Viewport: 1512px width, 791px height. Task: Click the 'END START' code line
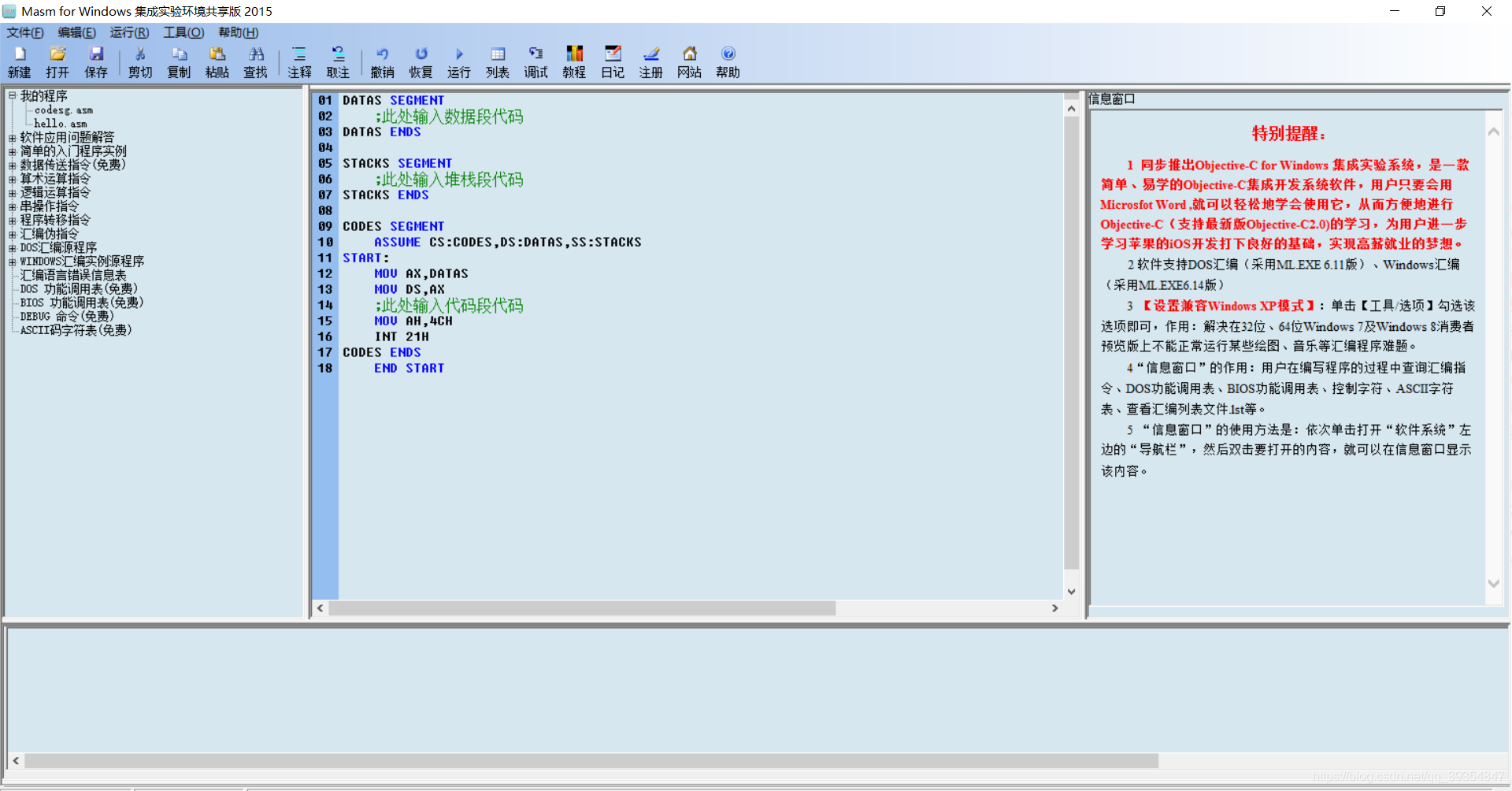(x=409, y=368)
